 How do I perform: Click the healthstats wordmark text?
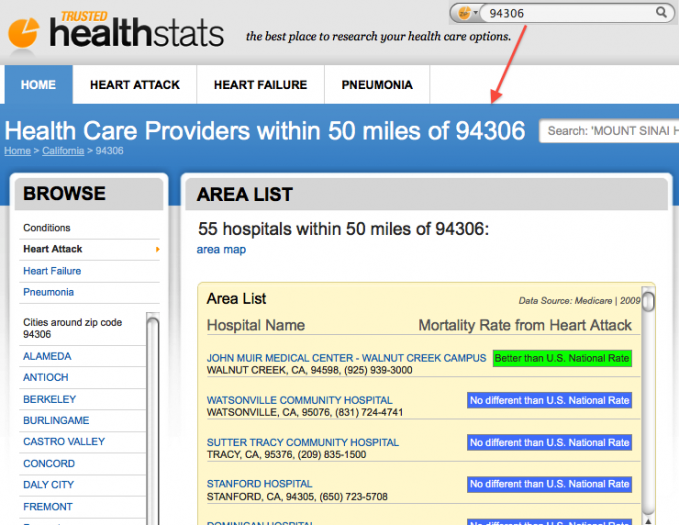pos(136,33)
